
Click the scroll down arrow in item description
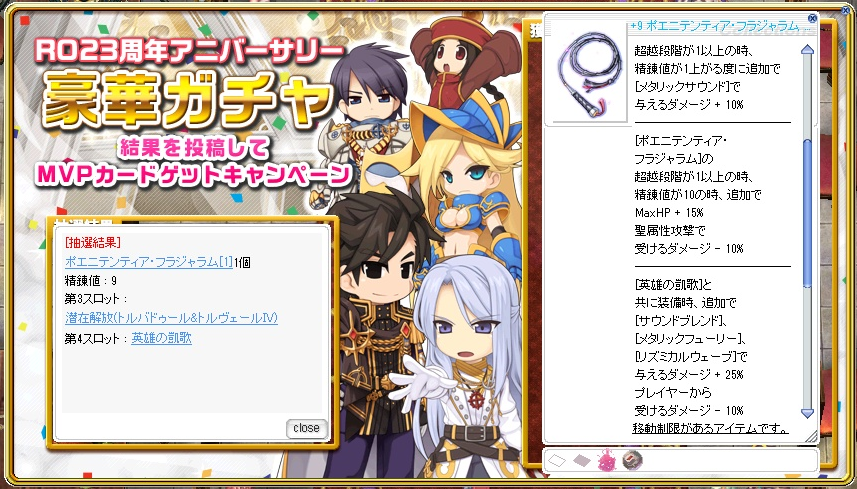pos(807,413)
